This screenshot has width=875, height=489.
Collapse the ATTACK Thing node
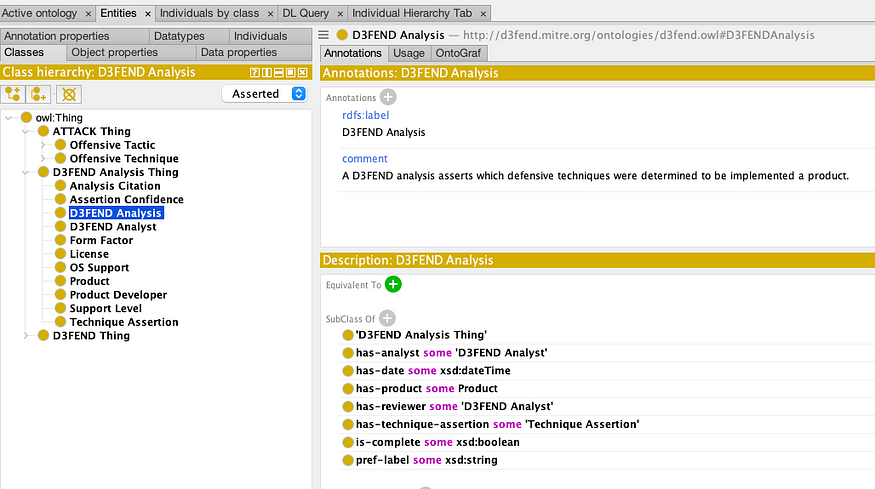pyautogui.click(x=25, y=132)
